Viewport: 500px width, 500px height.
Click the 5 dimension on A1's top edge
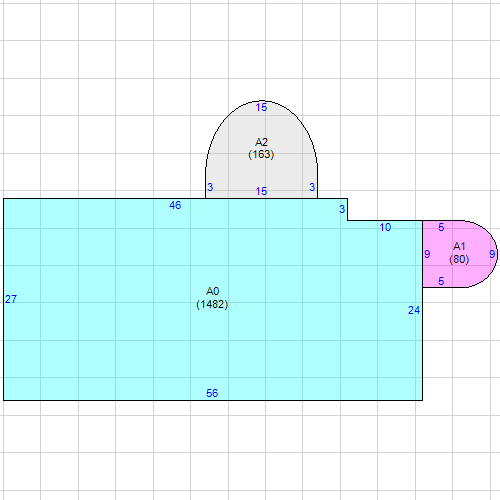441,227
